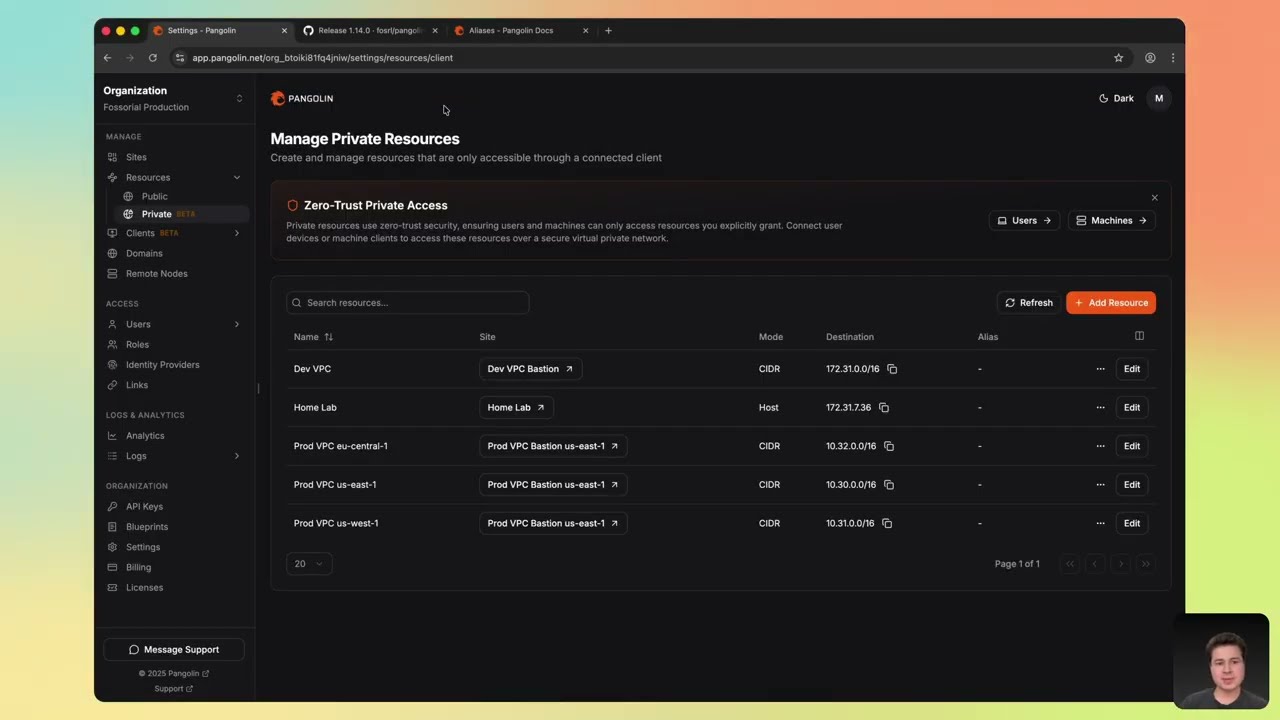Refresh the resources table

pos(1029,303)
